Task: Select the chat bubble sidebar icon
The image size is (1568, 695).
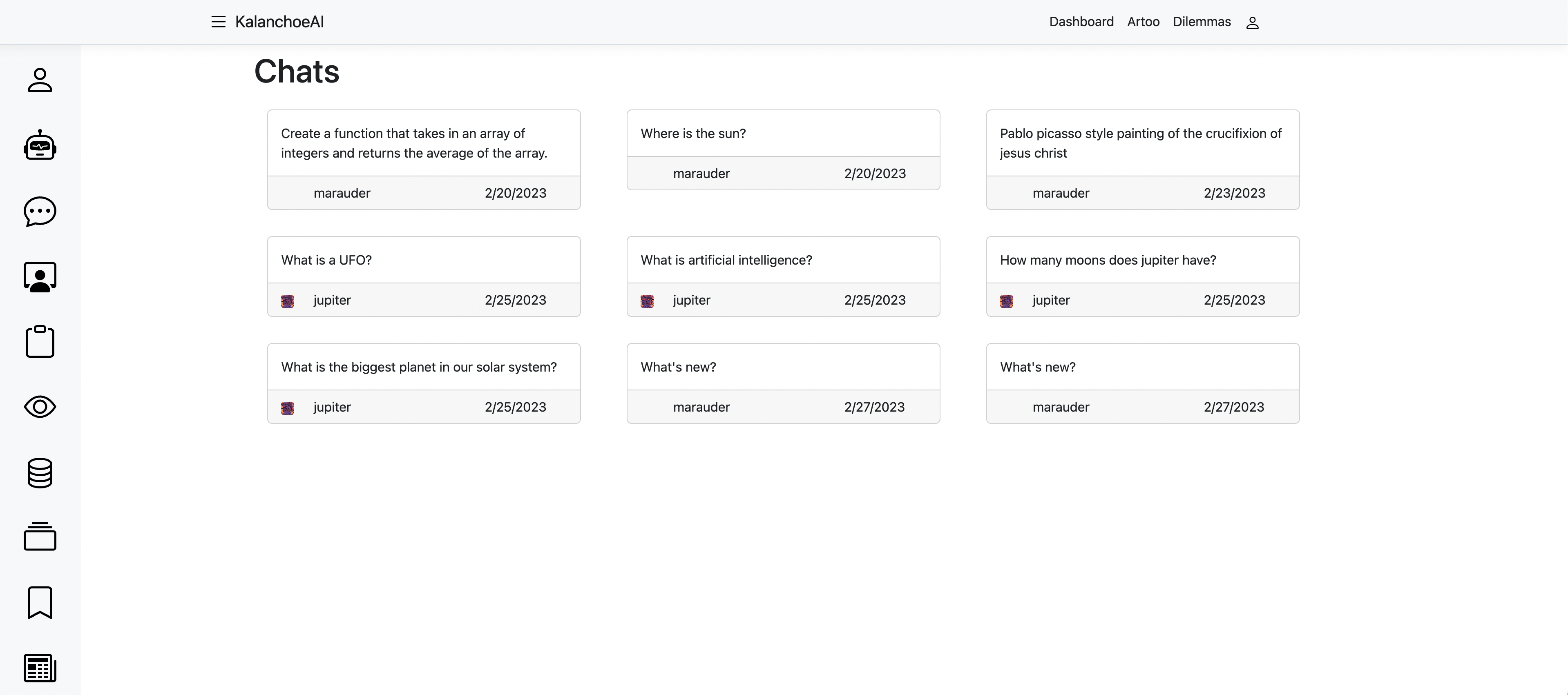Action: pyautogui.click(x=40, y=211)
